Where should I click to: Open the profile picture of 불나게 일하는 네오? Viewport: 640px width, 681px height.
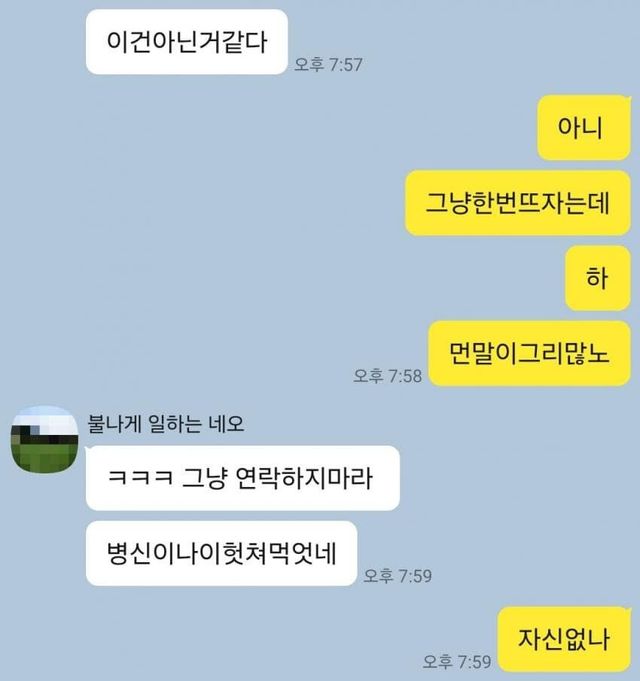[x=45, y=440]
